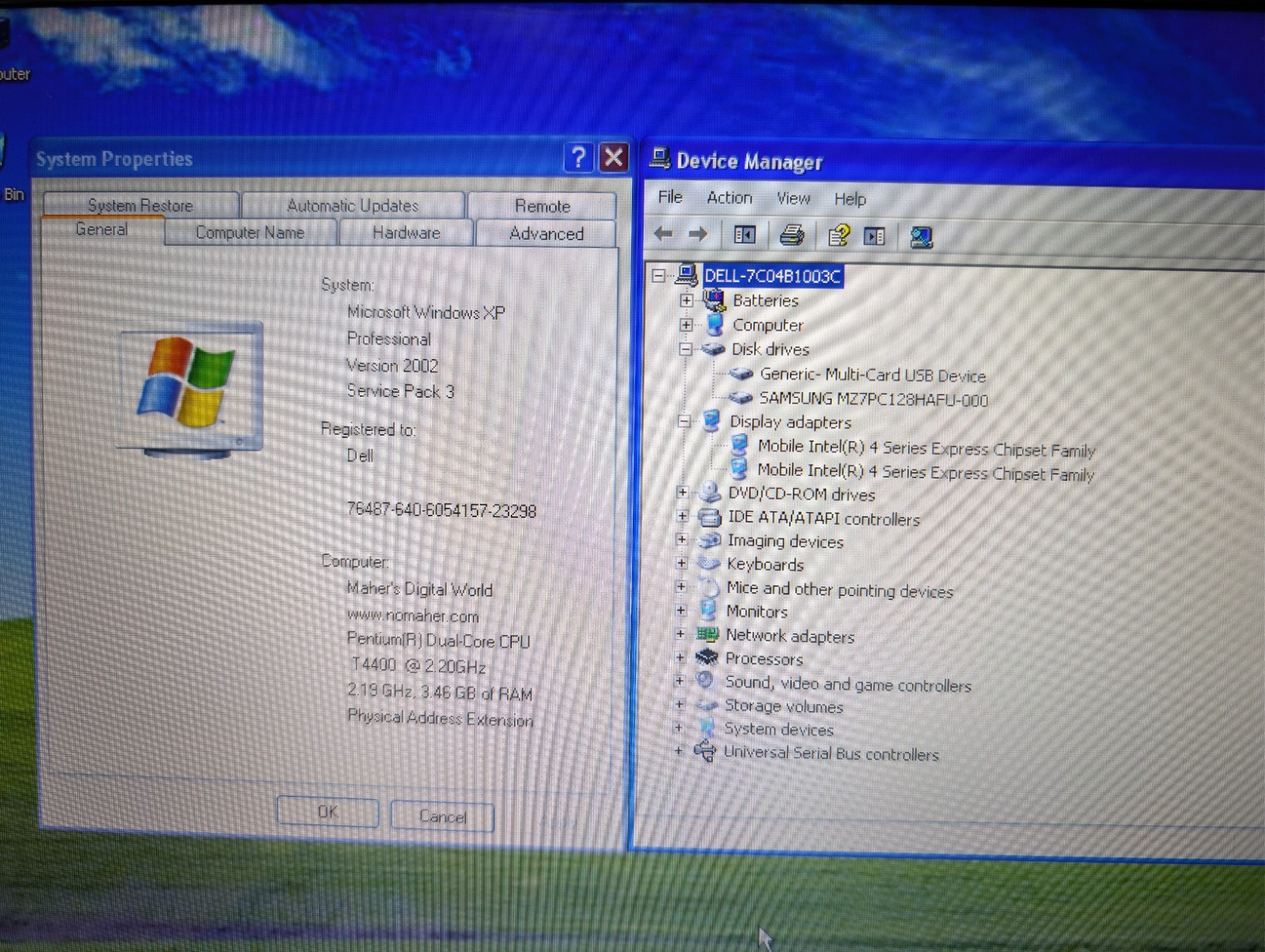1265x952 pixels.
Task: Select the Storage volumes label
Action: (784, 705)
